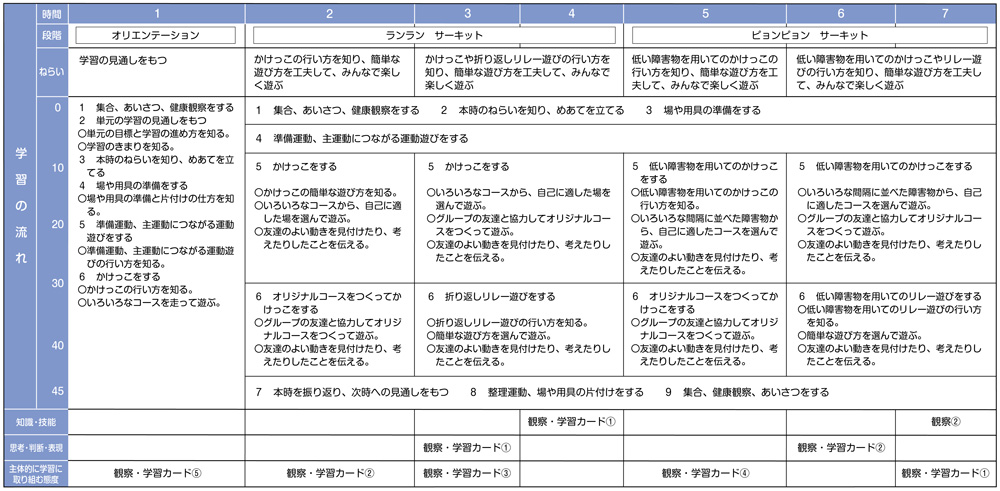The width and height of the screenshot is (1000, 491).
Task: Click the '観察・学習カード⑤' cell
Action: coord(157,473)
